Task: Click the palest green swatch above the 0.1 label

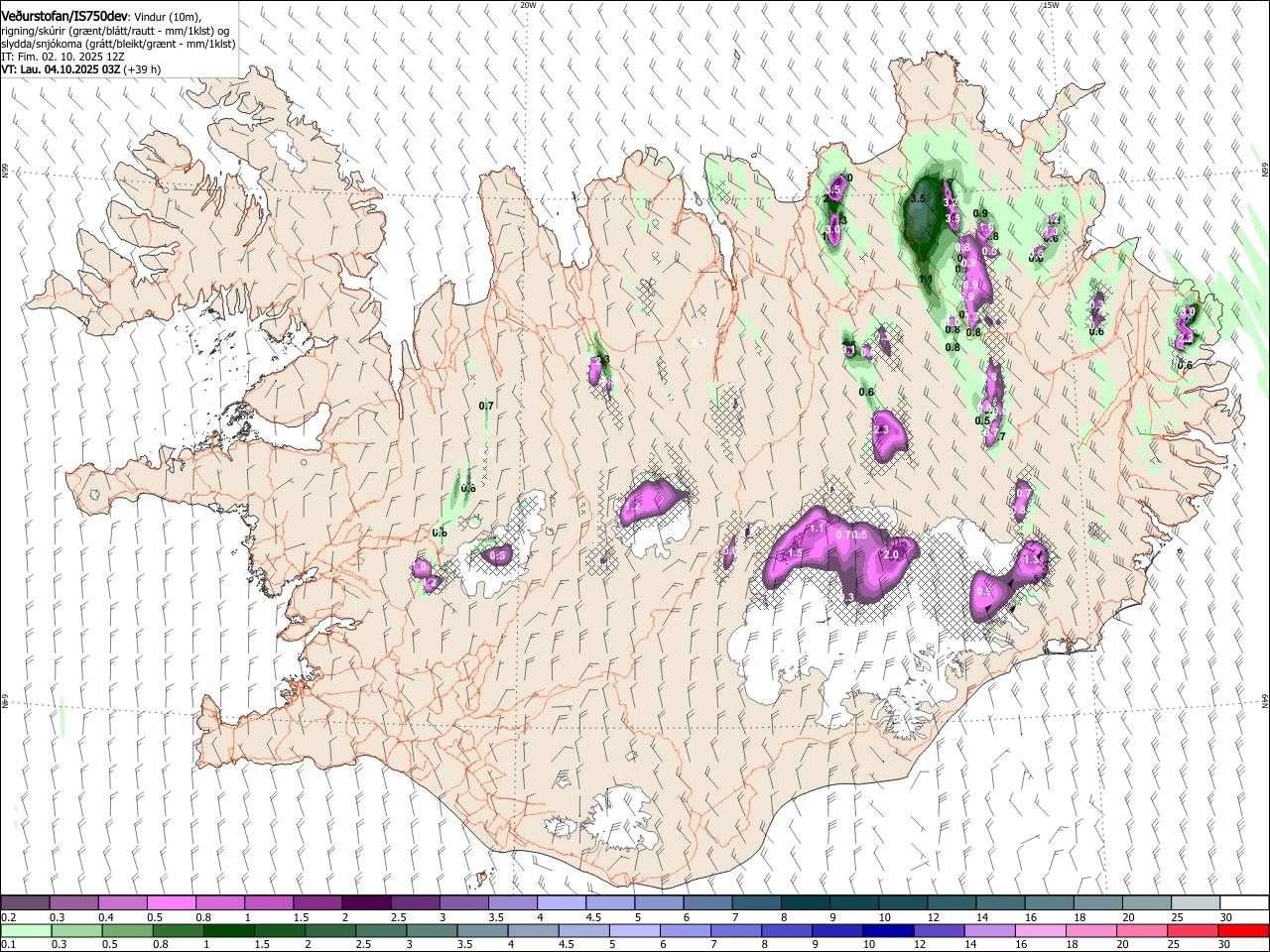Action: tap(26, 930)
